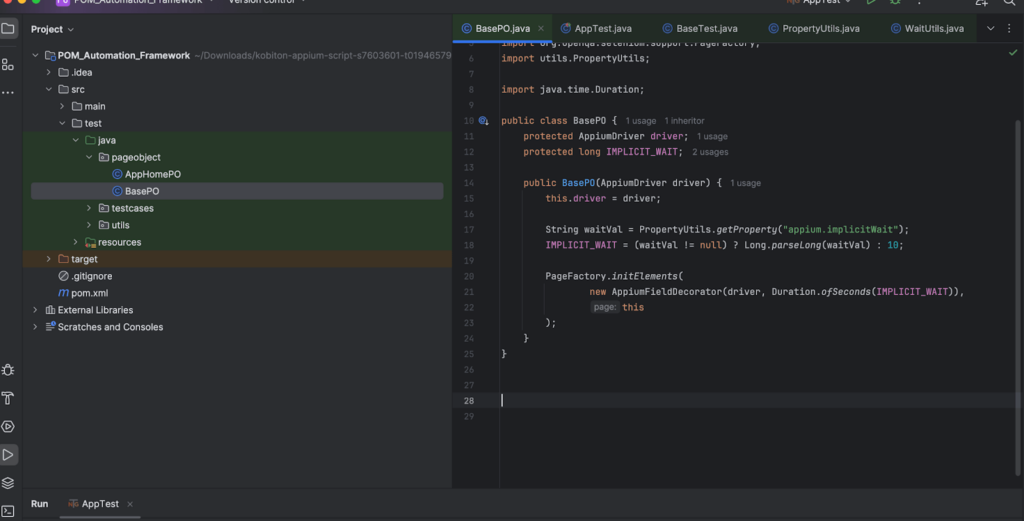Open the Run tool window icon
Viewport: 1024px width, 521px height.
[x=8, y=455]
